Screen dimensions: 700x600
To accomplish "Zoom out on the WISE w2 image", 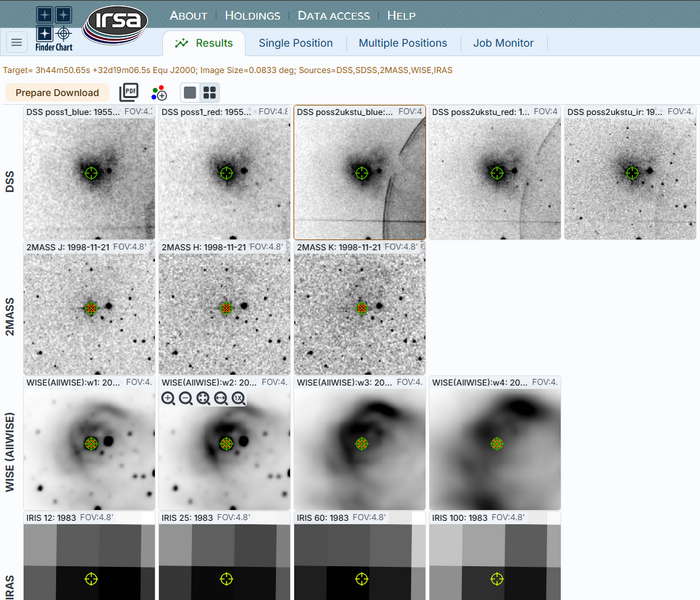I will point(186,398).
